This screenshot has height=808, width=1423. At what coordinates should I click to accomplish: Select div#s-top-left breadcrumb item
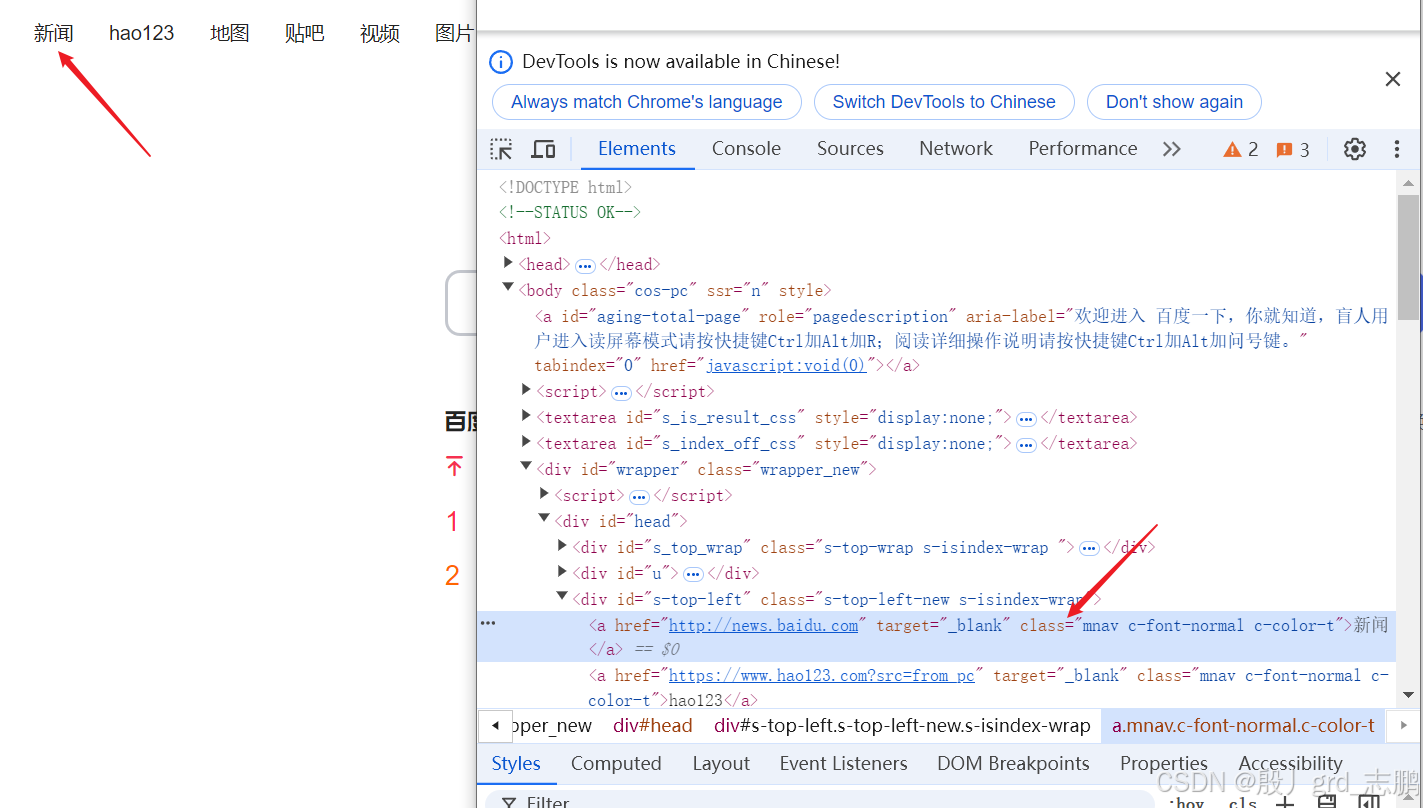[x=902, y=726]
